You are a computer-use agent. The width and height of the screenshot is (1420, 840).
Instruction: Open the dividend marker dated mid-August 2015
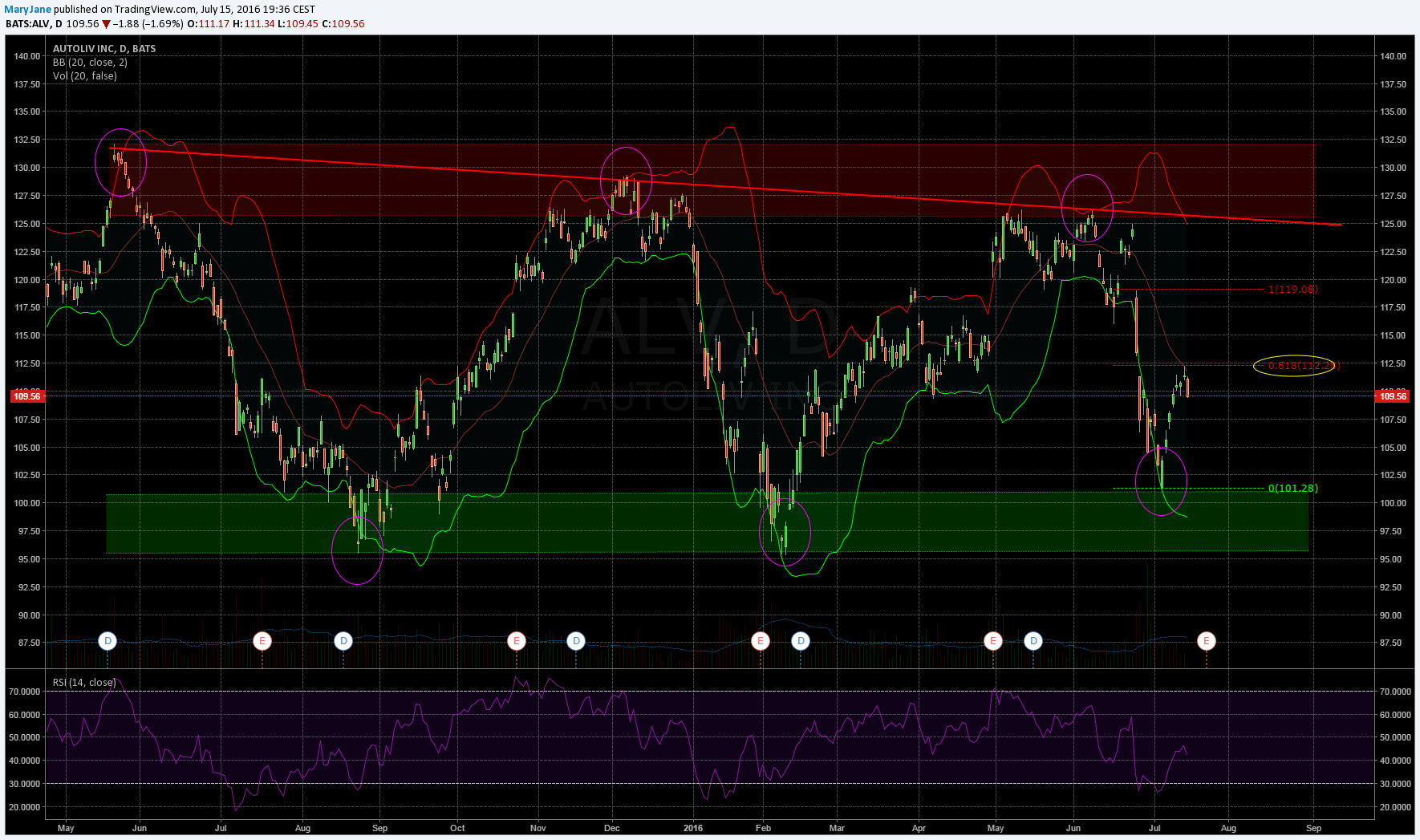click(343, 641)
